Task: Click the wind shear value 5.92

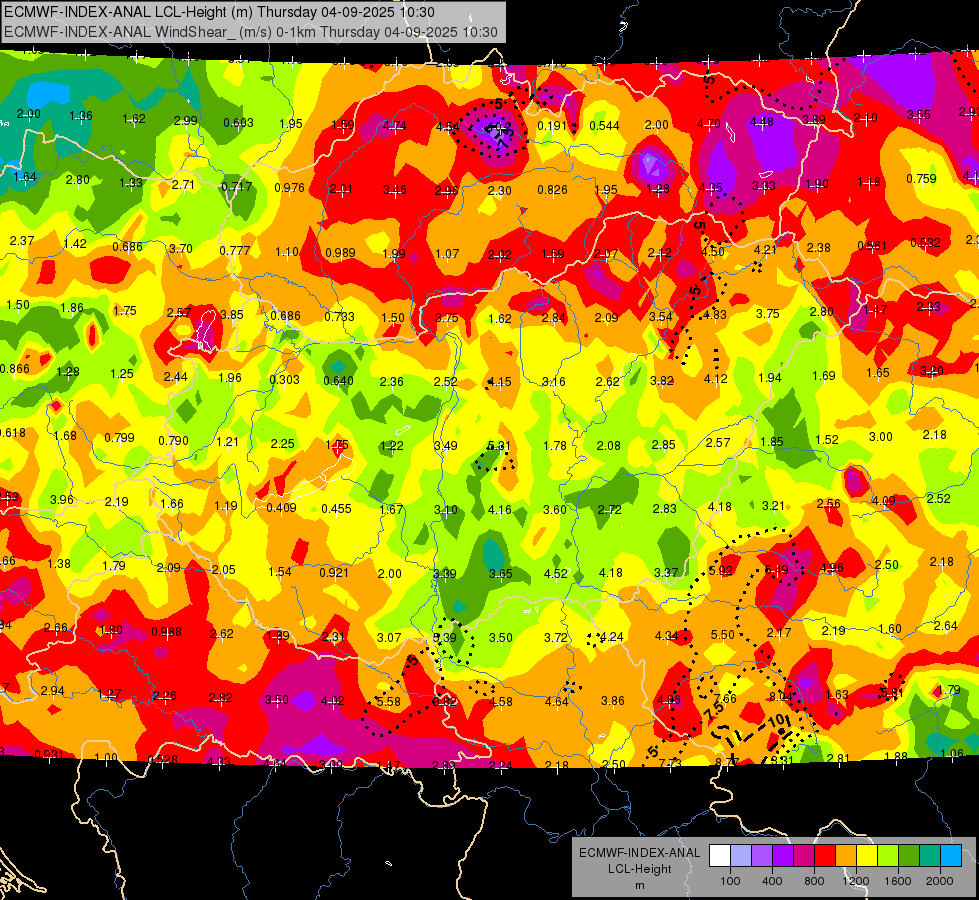Action: [721, 570]
